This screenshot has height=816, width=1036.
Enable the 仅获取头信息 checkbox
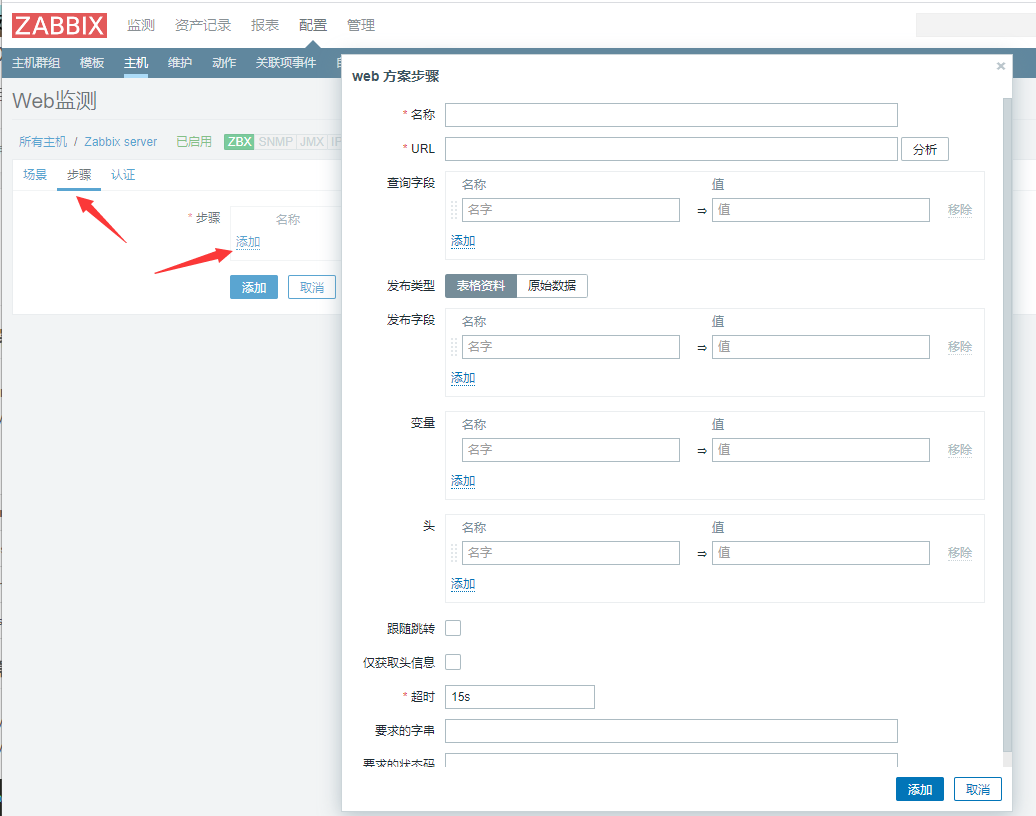pos(453,662)
